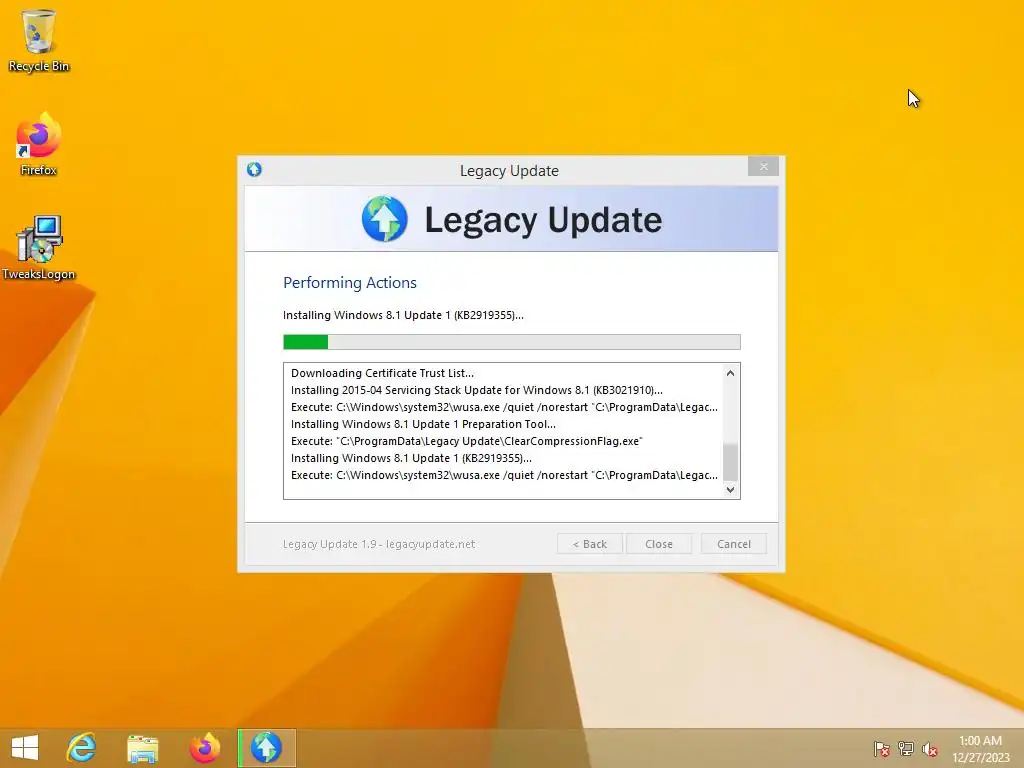1024x768 pixels.
Task: Select the Firefox desktop shortcut
Action: pyautogui.click(x=39, y=144)
